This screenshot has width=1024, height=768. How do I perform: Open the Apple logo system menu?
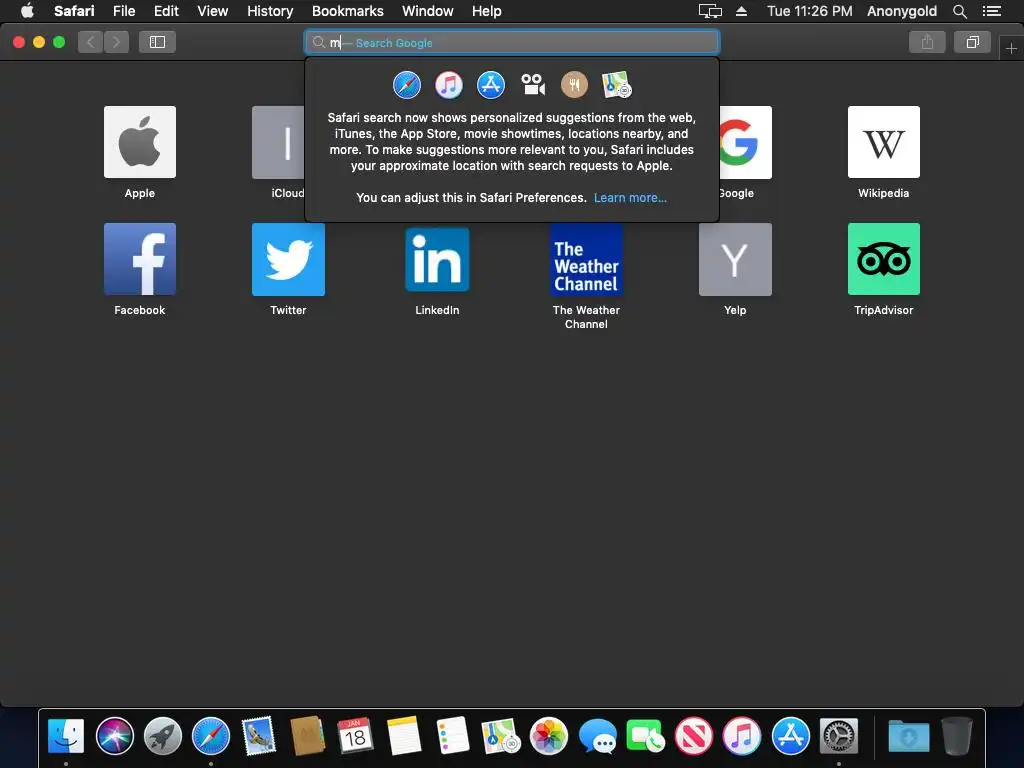[27, 11]
